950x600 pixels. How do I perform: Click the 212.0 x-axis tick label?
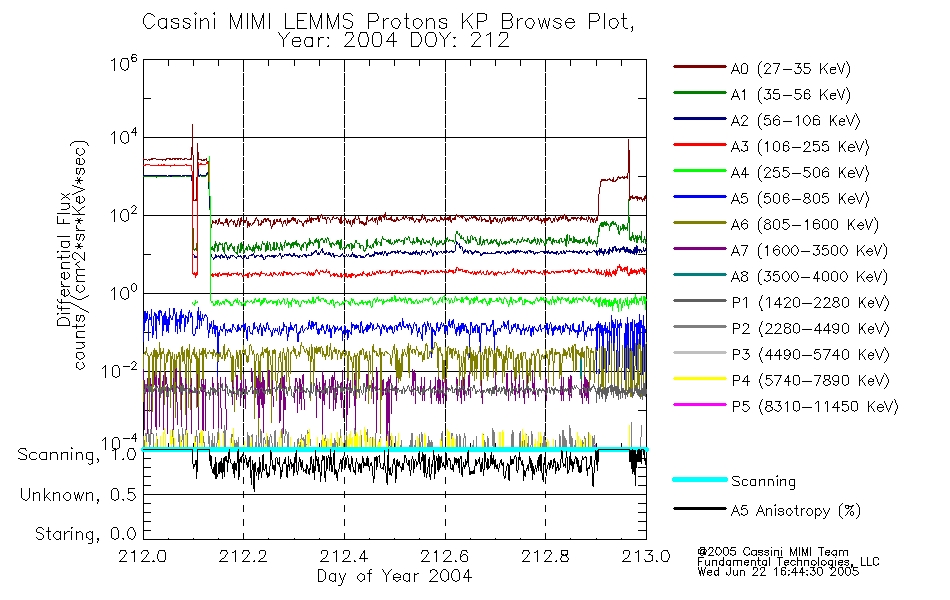pos(142,556)
